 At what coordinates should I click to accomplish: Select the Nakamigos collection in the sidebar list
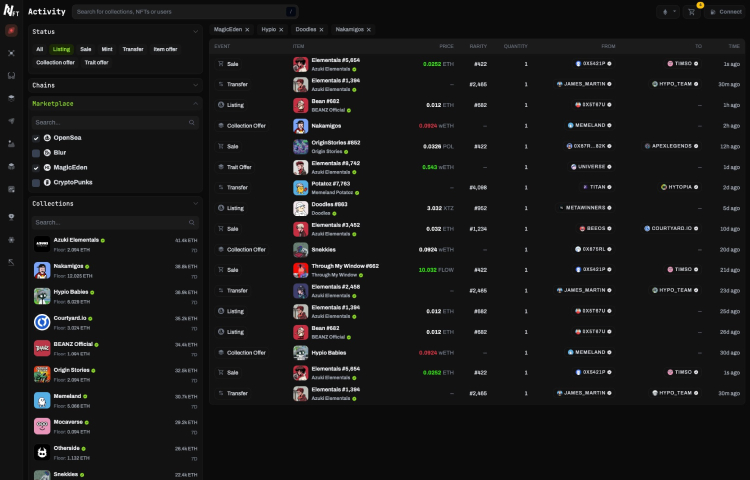(x=115, y=271)
